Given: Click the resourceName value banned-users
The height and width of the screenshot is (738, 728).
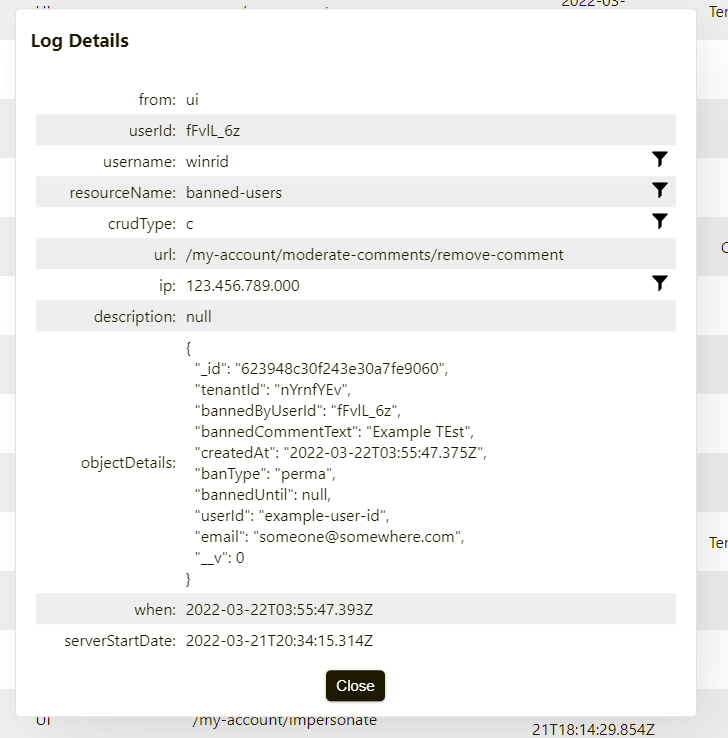Looking at the screenshot, I should [234, 192].
